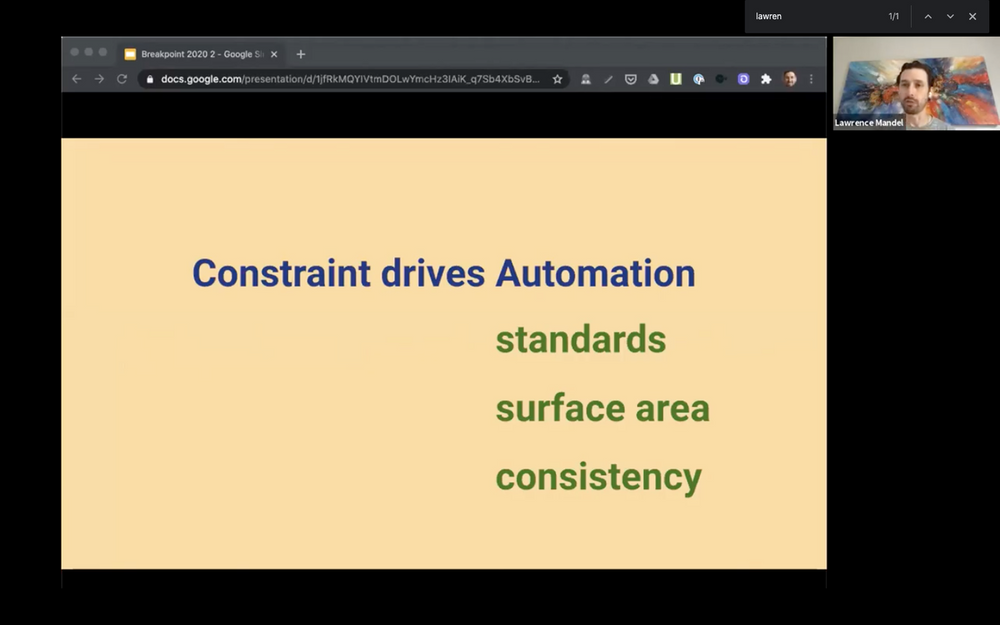This screenshot has height=625, width=1000.
Task: Bookmark the page via the star icon
Action: point(557,78)
